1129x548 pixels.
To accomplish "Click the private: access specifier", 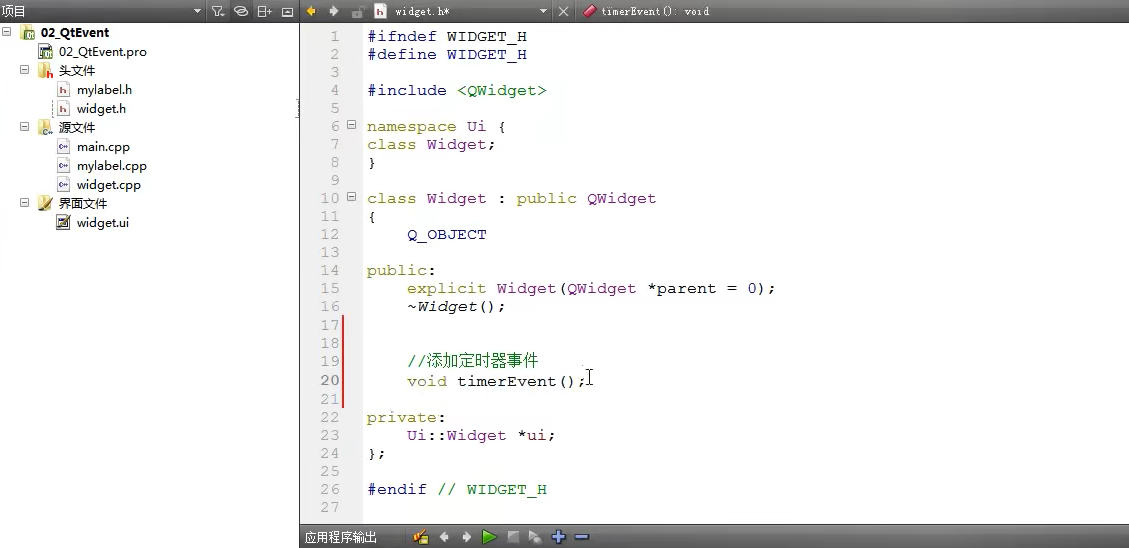I will [406, 418].
